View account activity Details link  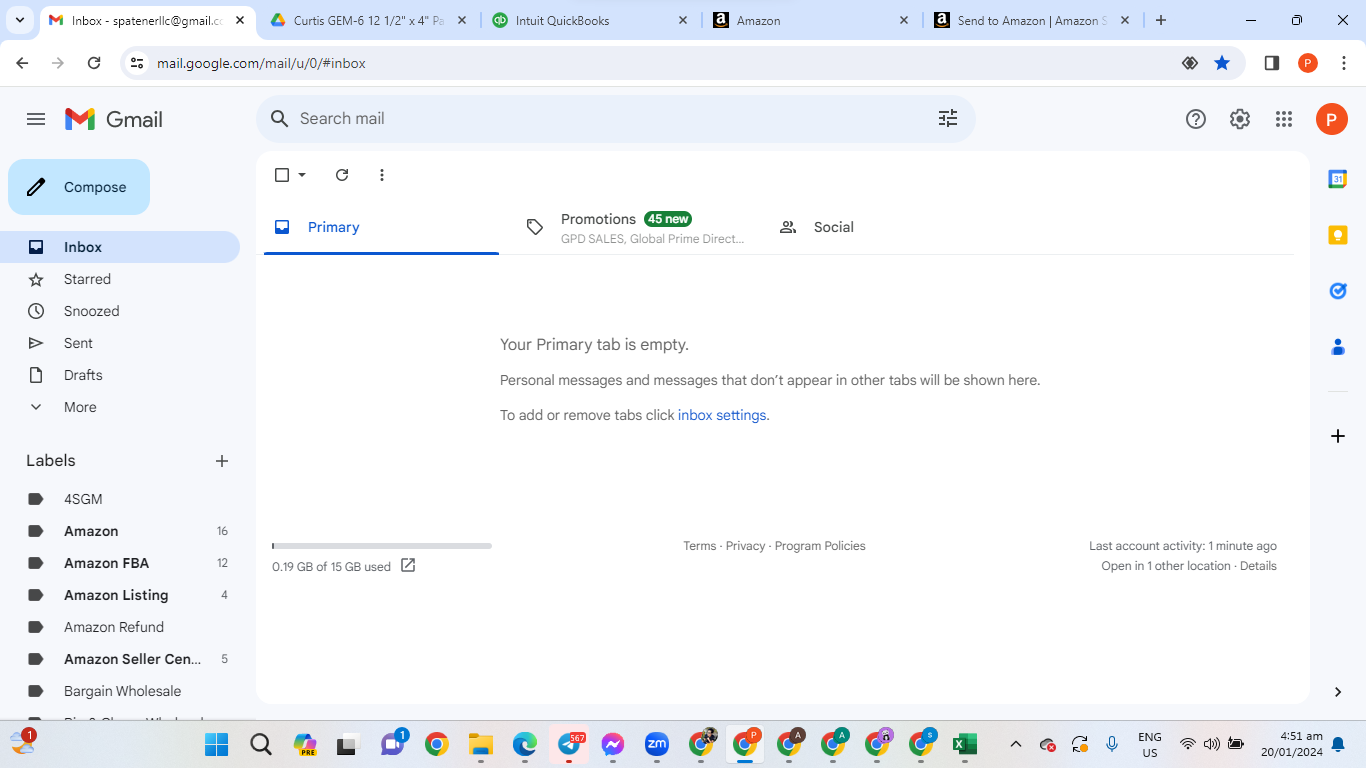coord(1258,566)
